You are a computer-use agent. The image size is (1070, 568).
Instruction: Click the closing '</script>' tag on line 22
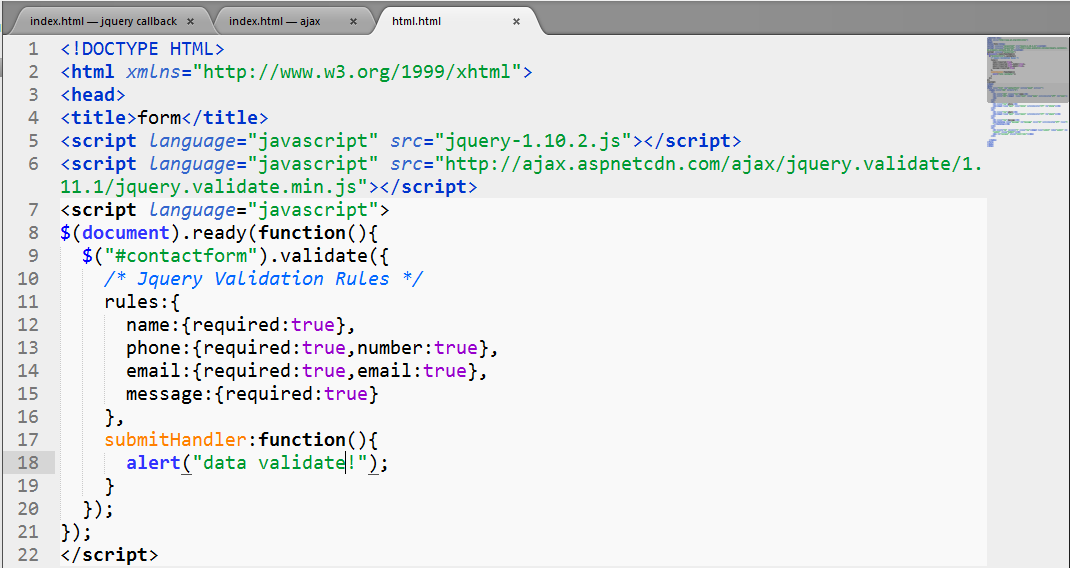point(109,555)
